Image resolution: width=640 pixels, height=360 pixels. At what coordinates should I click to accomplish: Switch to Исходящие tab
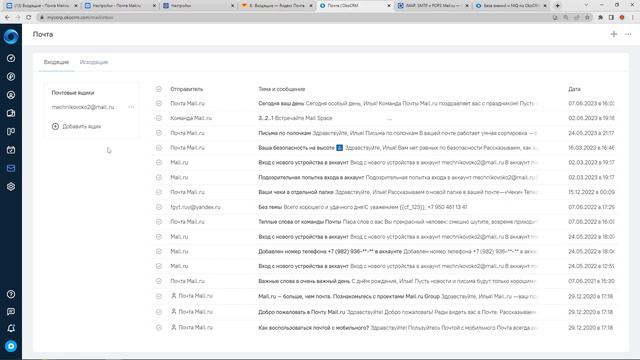(94, 62)
